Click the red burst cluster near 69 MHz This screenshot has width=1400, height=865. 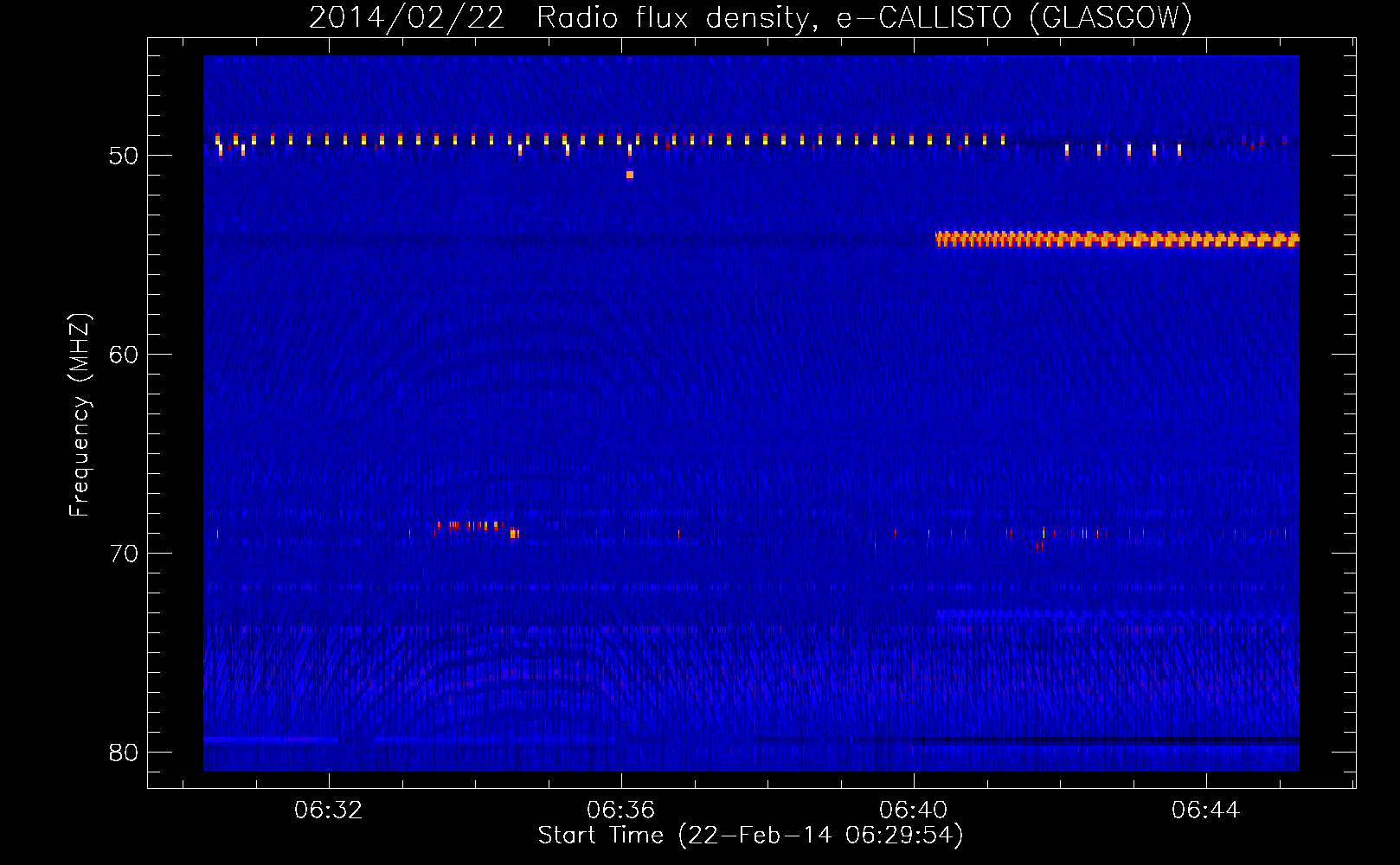[477, 528]
